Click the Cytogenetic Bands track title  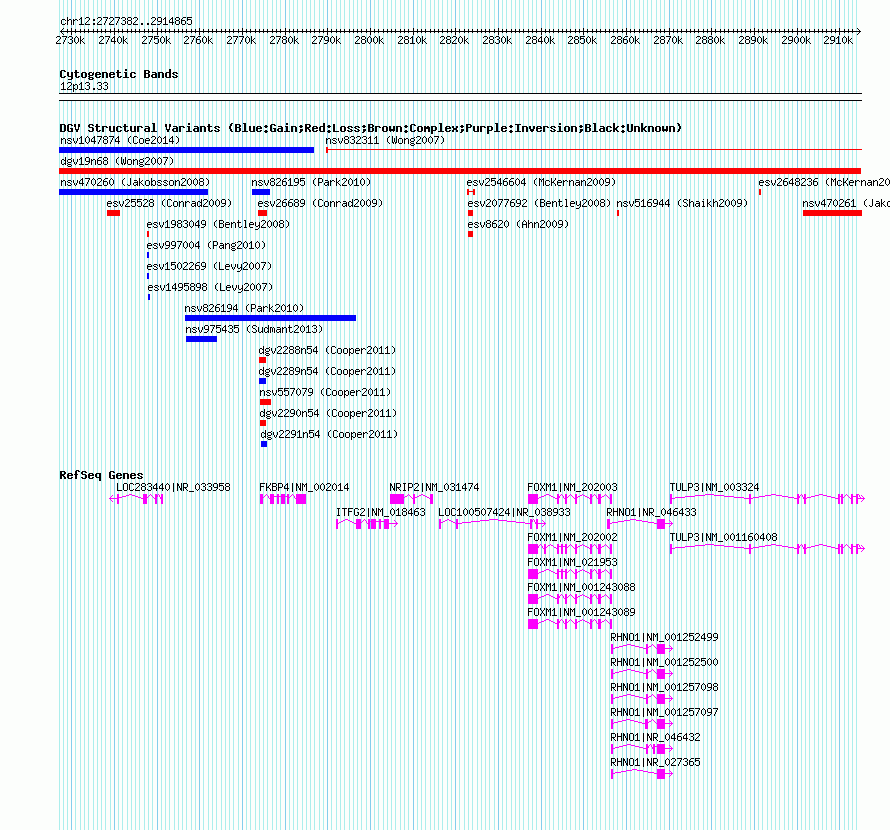pyautogui.click(x=119, y=74)
